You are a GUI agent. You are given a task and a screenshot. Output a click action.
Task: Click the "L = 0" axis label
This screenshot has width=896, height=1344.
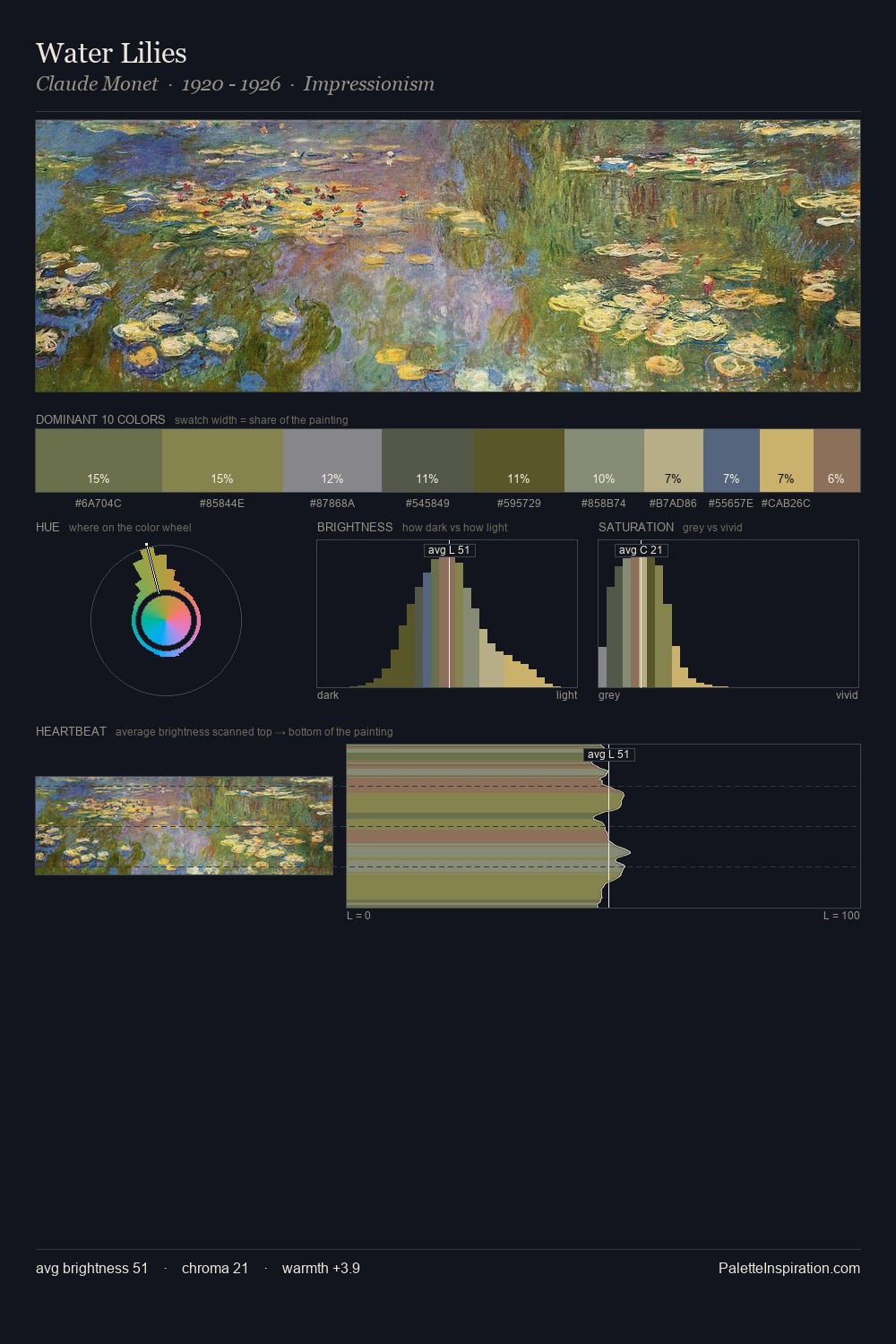click(x=358, y=916)
